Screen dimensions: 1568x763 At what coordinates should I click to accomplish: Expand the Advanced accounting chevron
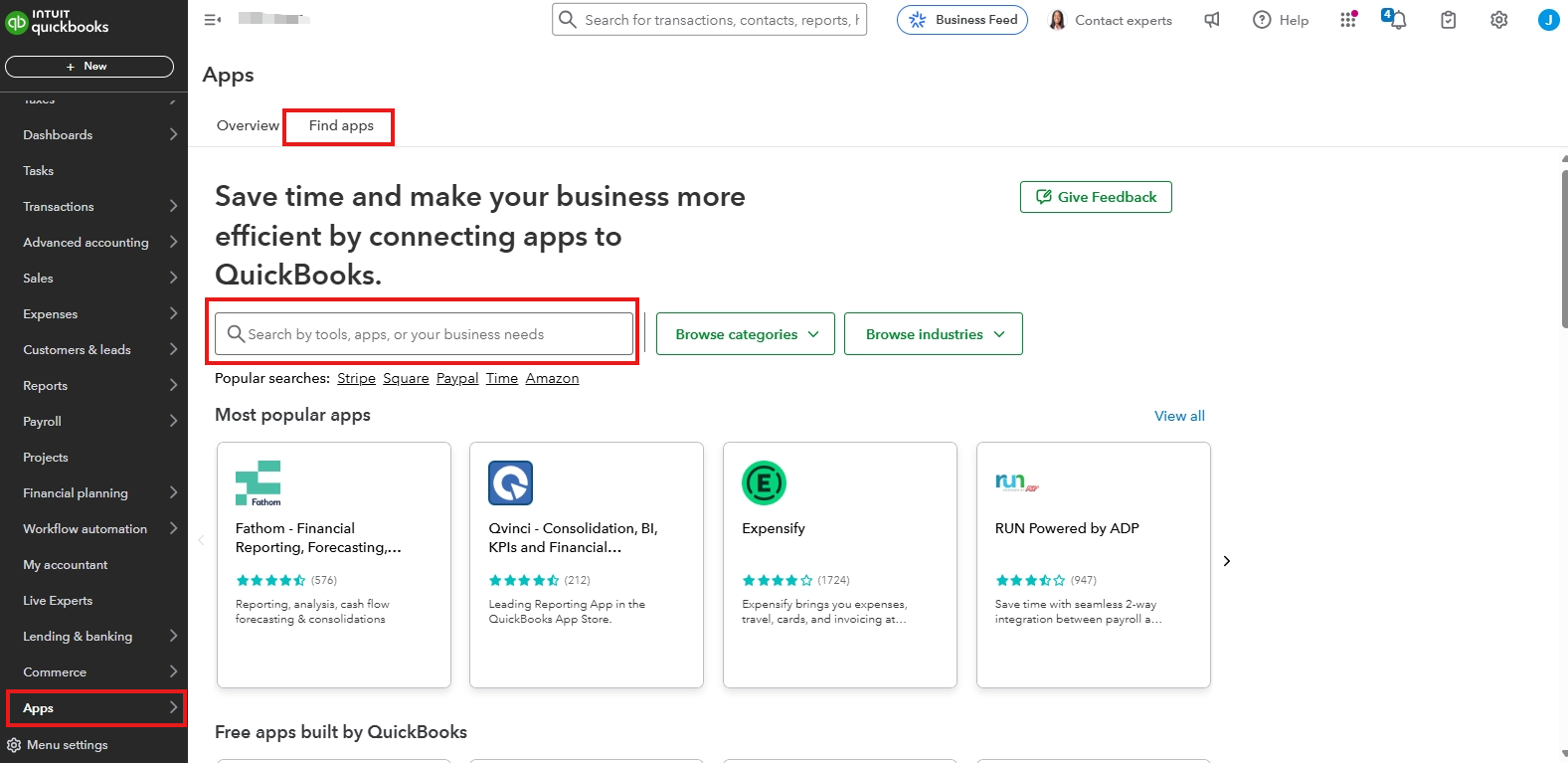point(173,242)
